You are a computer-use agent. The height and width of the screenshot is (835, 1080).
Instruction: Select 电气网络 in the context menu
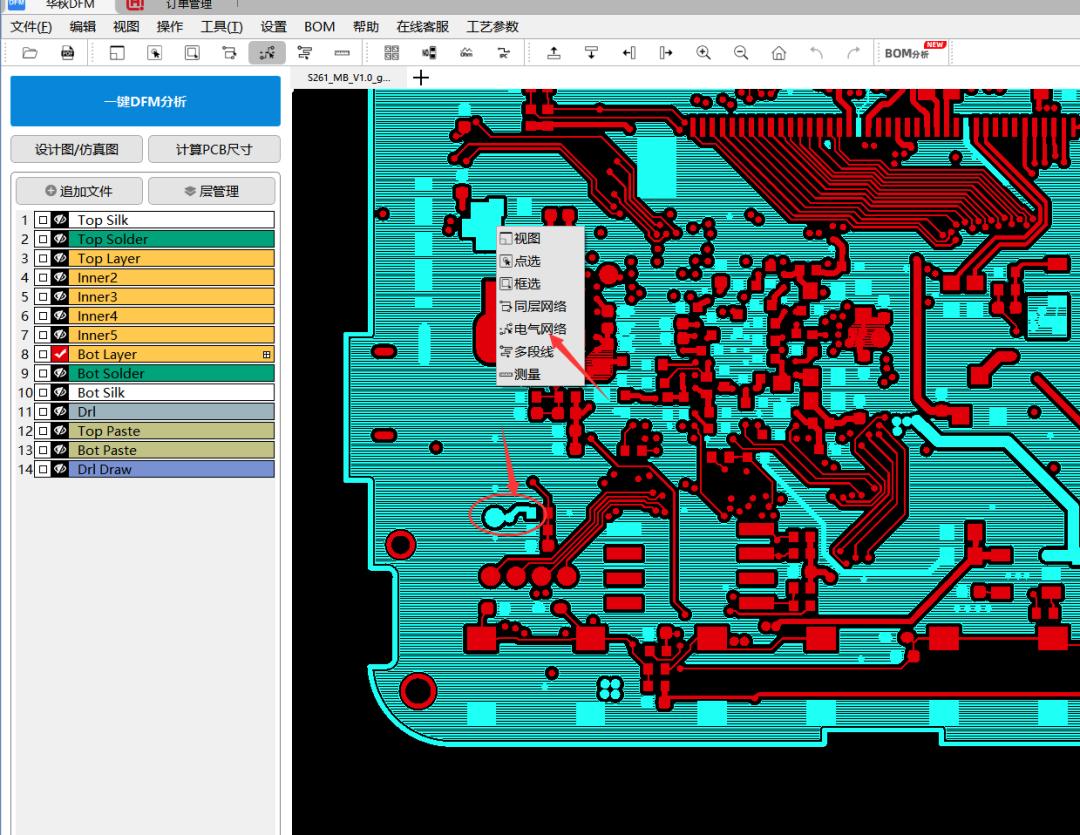(x=539, y=329)
